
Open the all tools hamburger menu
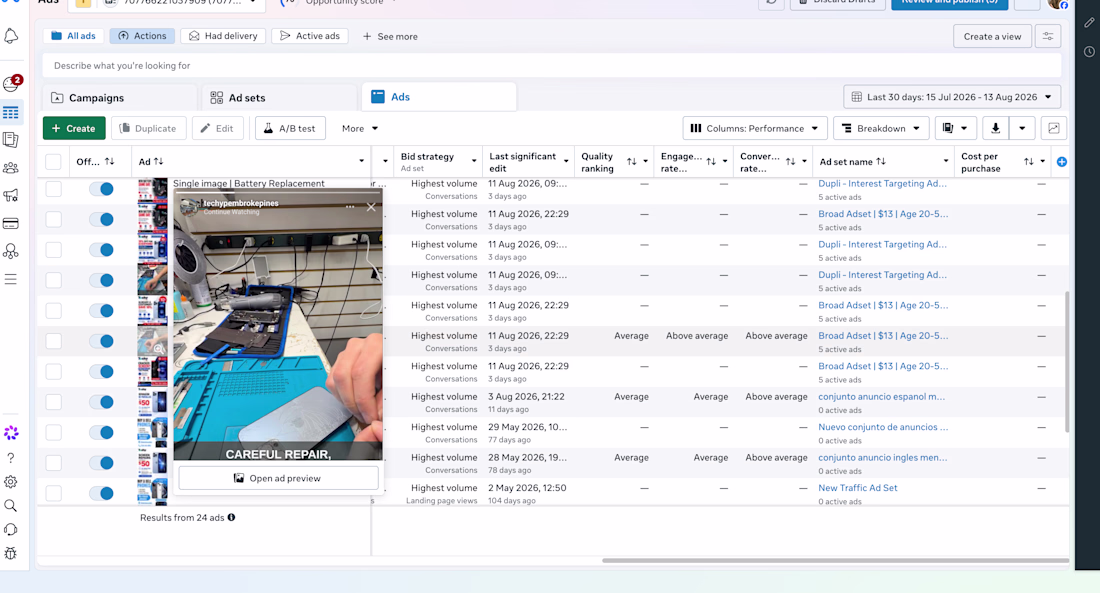click(11, 279)
